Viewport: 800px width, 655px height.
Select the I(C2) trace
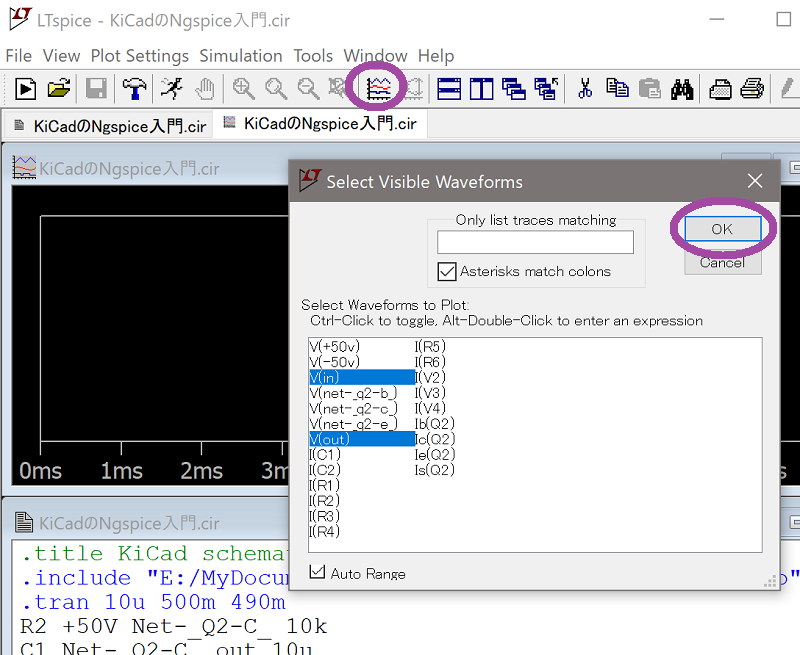pos(325,470)
